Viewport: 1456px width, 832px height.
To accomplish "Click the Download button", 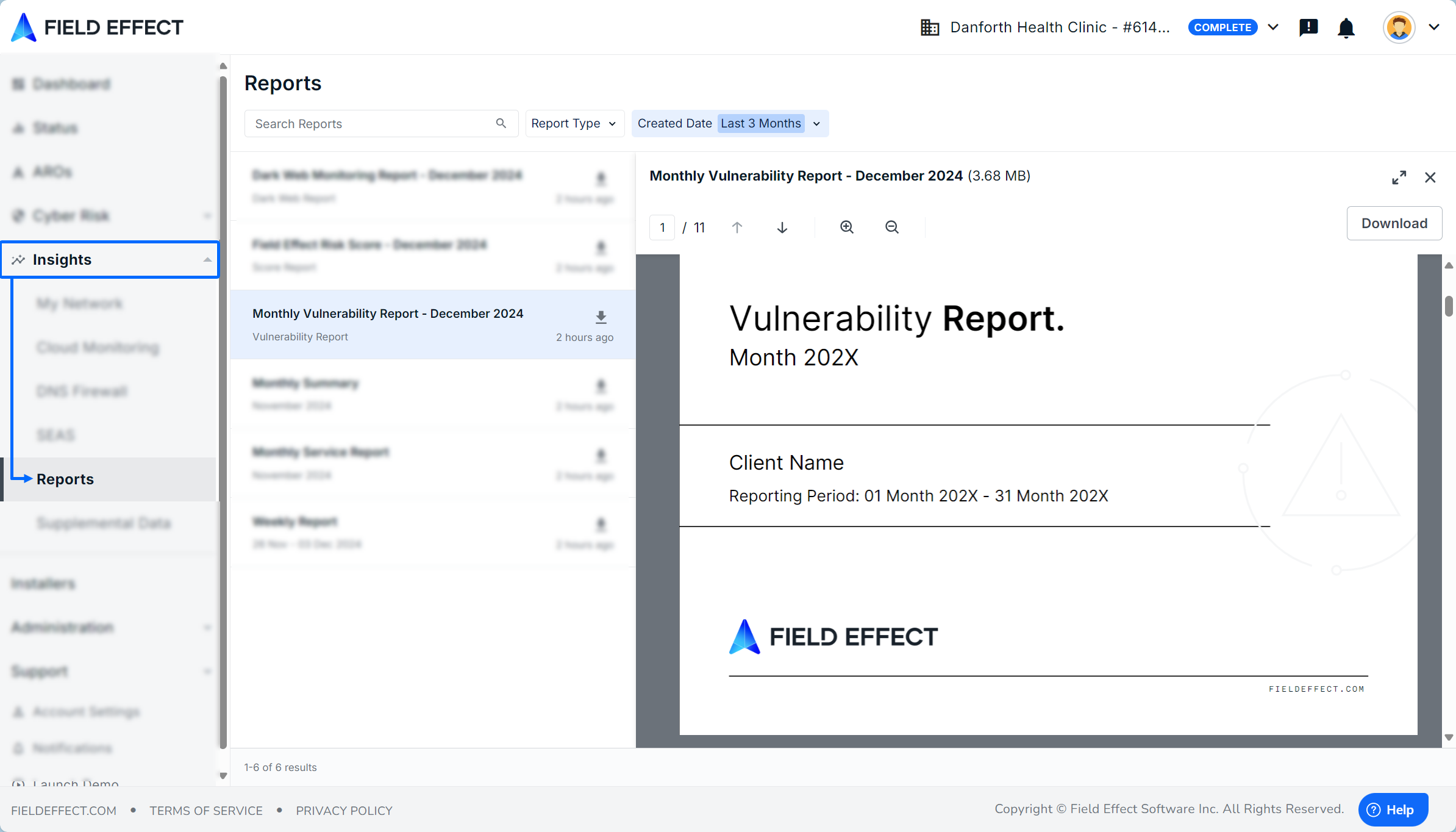I will pyautogui.click(x=1394, y=223).
